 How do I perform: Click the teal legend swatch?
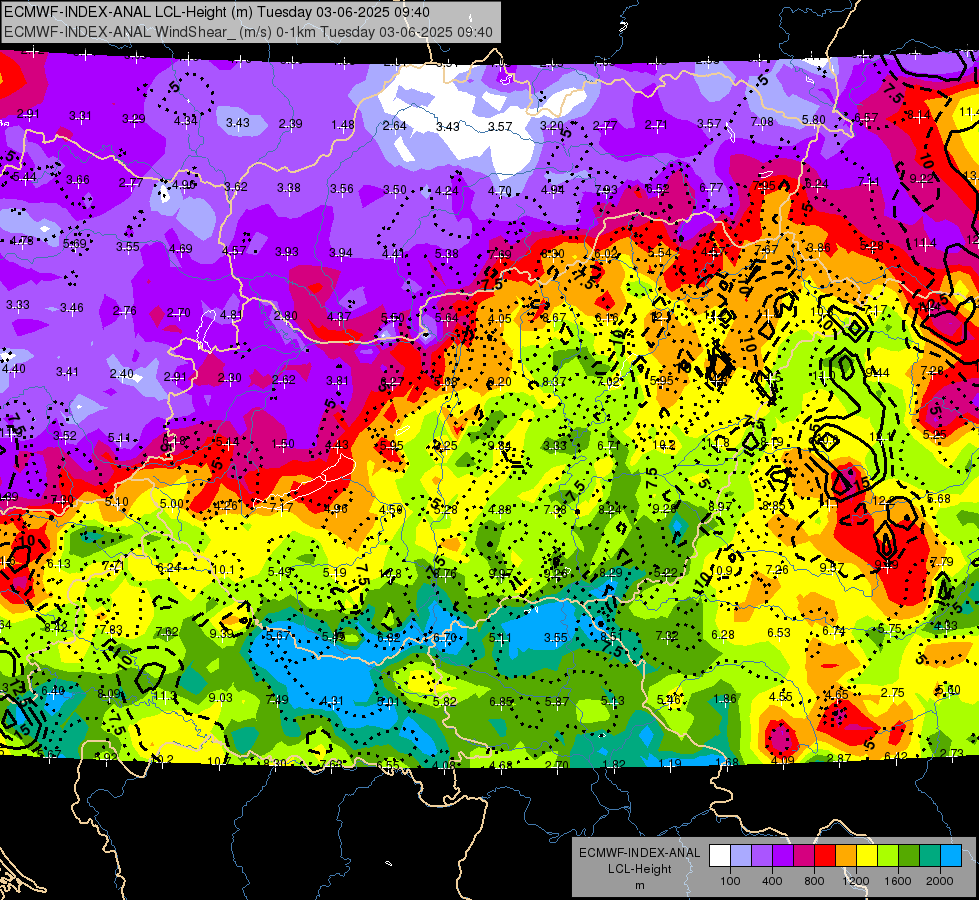click(x=930, y=856)
